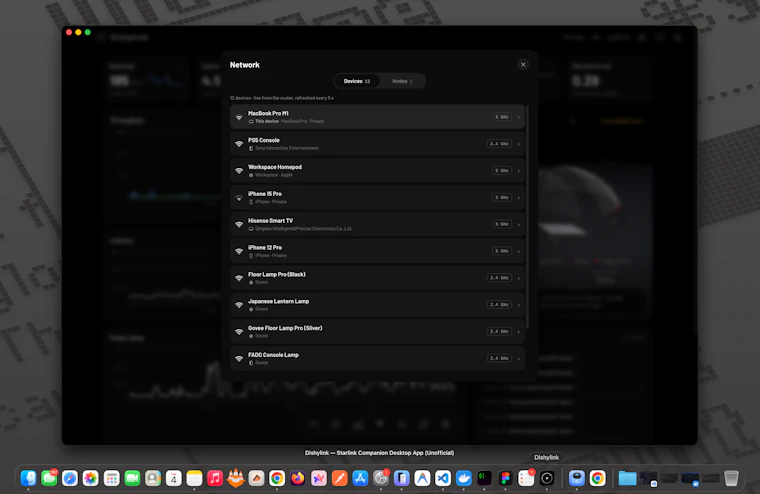This screenshot has height=494, width=760.
Task: Click the 5 GHz badge on MacBook Pro M1
Action: point(502,117)
